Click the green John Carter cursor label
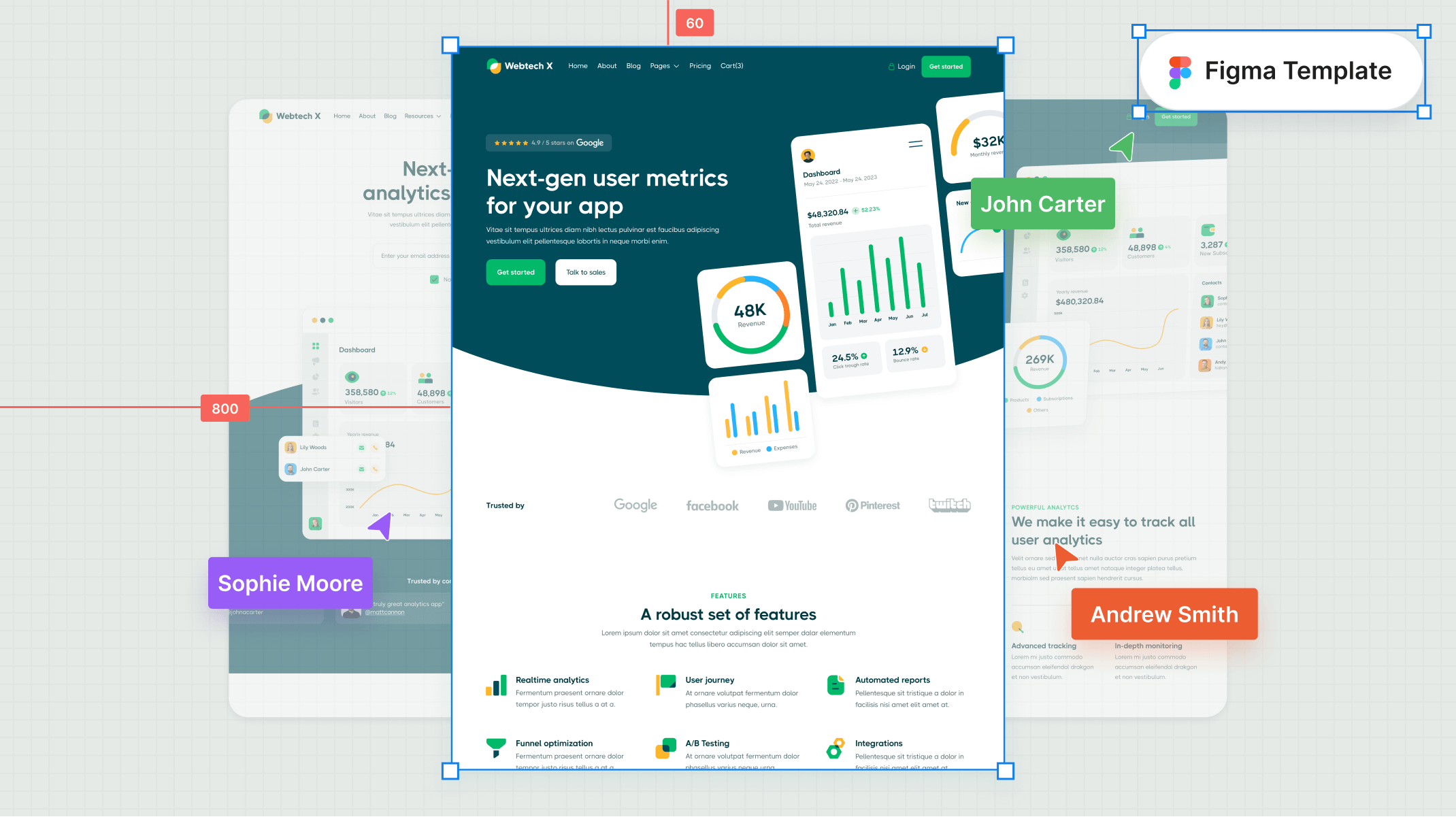The image size is (1456, 817). pyautogui.click(x=1043, y=203)
